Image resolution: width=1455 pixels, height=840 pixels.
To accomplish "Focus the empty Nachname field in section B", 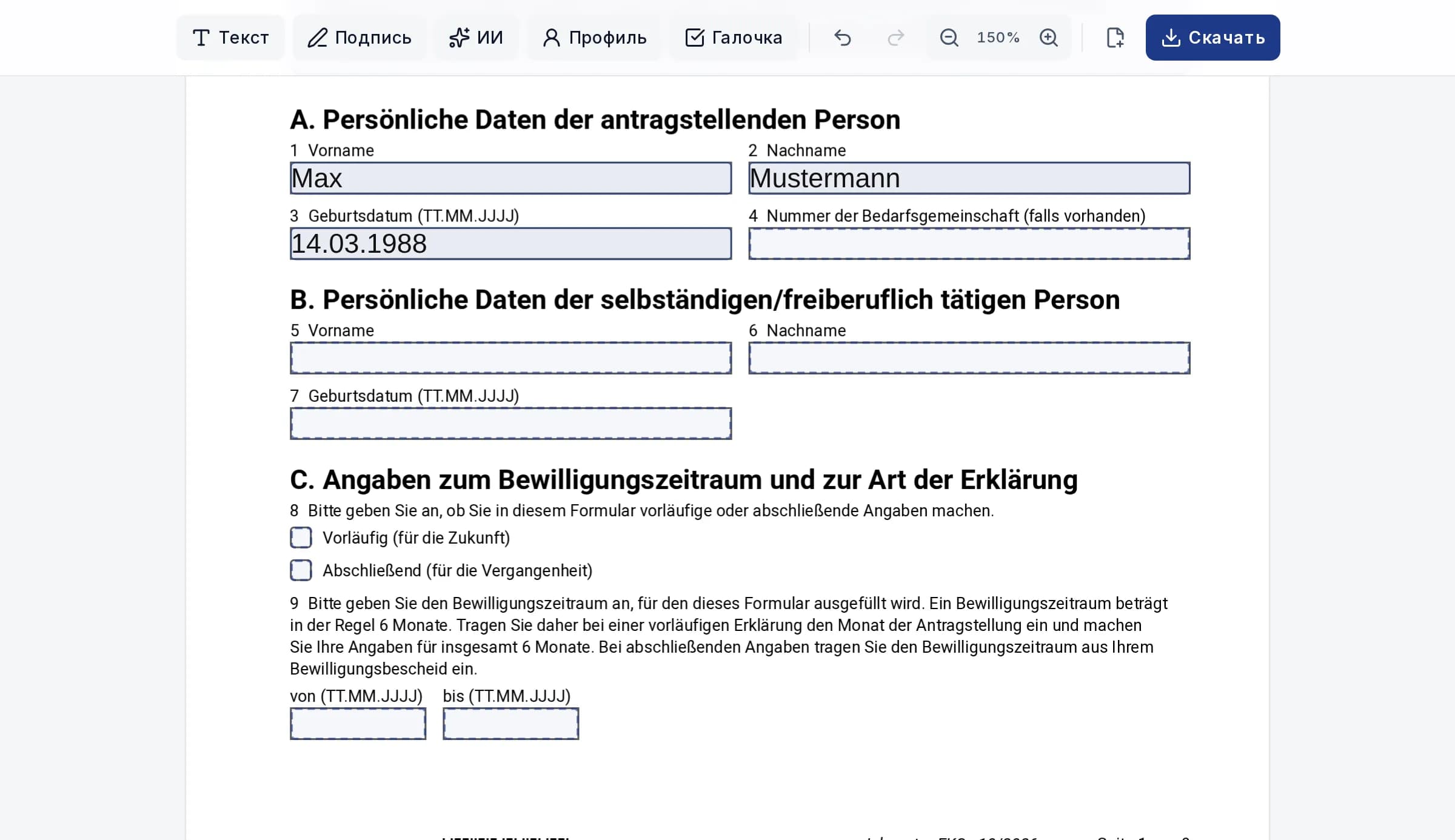I will pyautogui.click(x=969, y=358).
